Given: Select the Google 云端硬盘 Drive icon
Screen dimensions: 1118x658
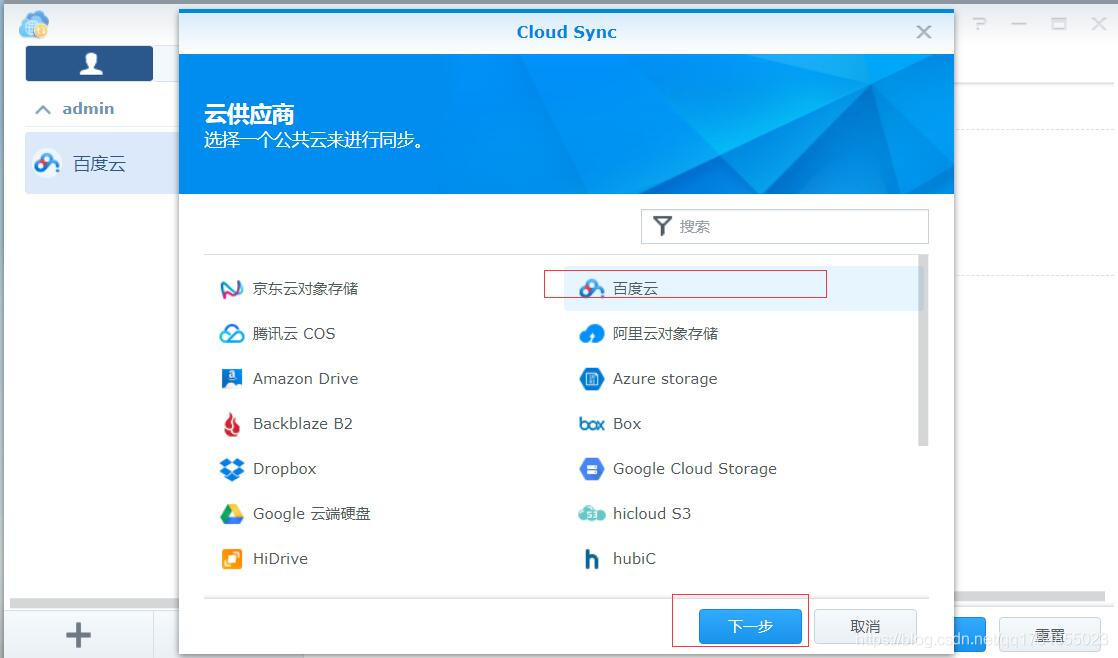Looking at the screenshot, I should click(x=231, y=513).
